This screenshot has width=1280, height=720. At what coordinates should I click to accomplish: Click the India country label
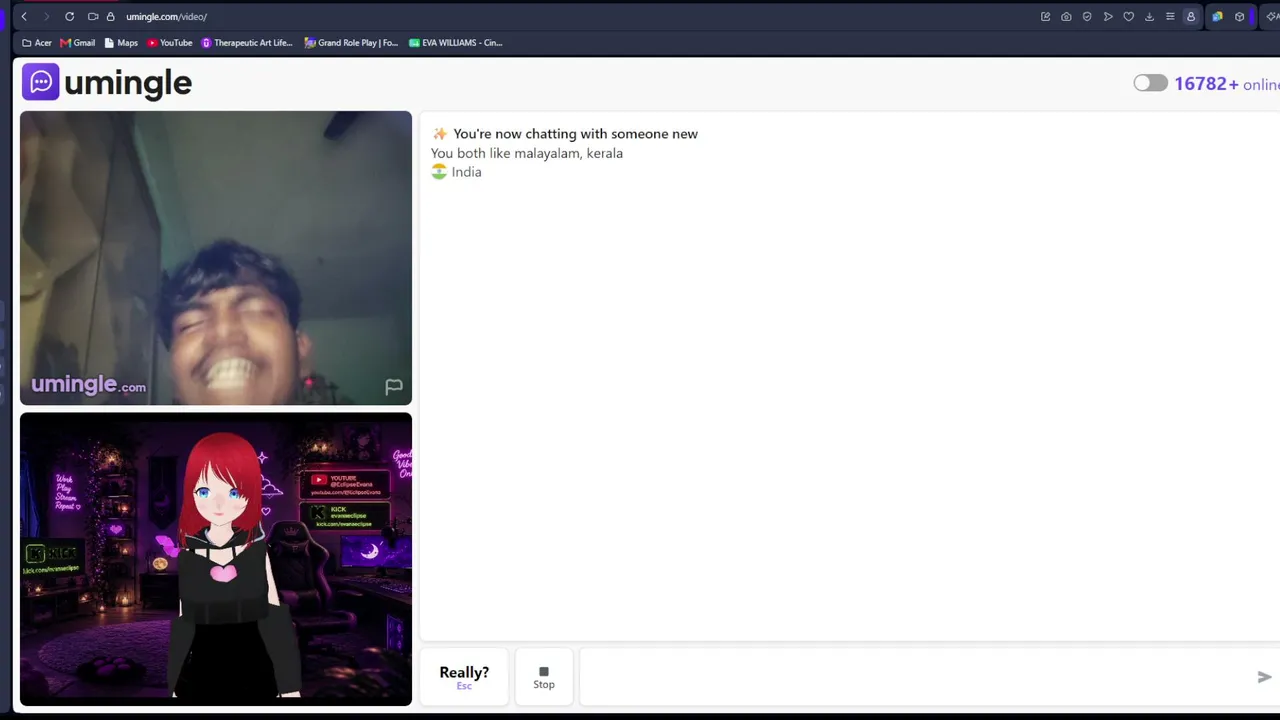[x=457, y=172]
